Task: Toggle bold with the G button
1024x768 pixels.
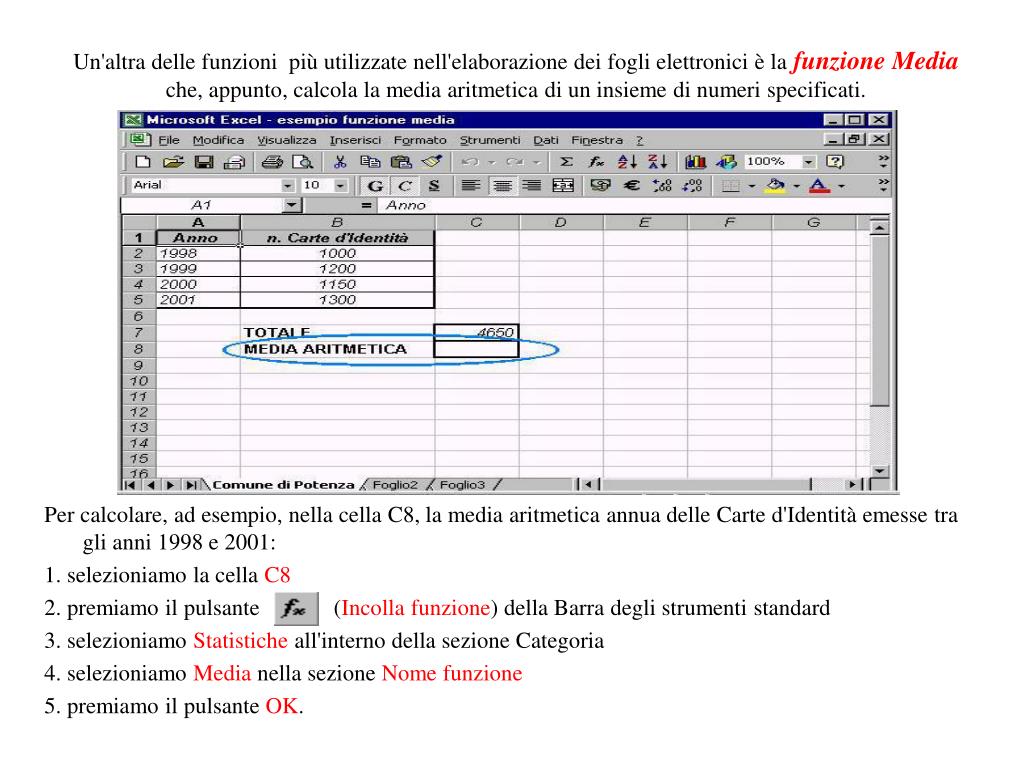Action: pos(375,186)
